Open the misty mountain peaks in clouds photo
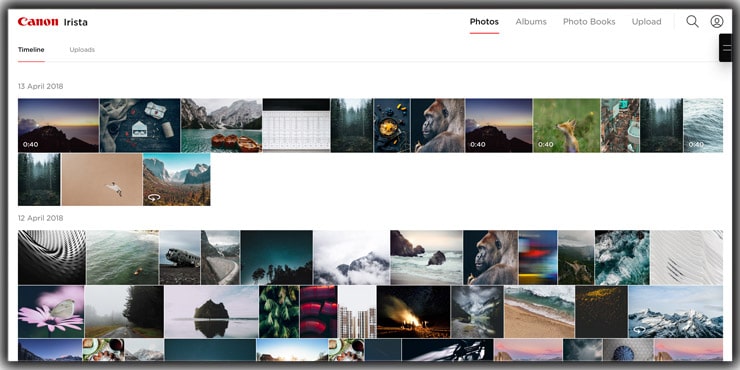The width and height of the screenshot is (740, 370). click(352, 257)
